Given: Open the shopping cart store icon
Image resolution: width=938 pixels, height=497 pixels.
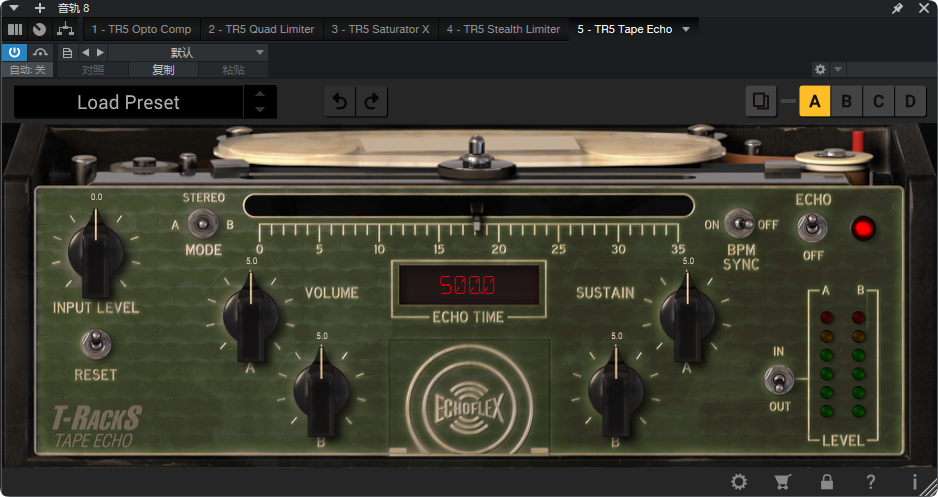Looking at the screenshot, I should pyautogui.click(x=782, y=481).
